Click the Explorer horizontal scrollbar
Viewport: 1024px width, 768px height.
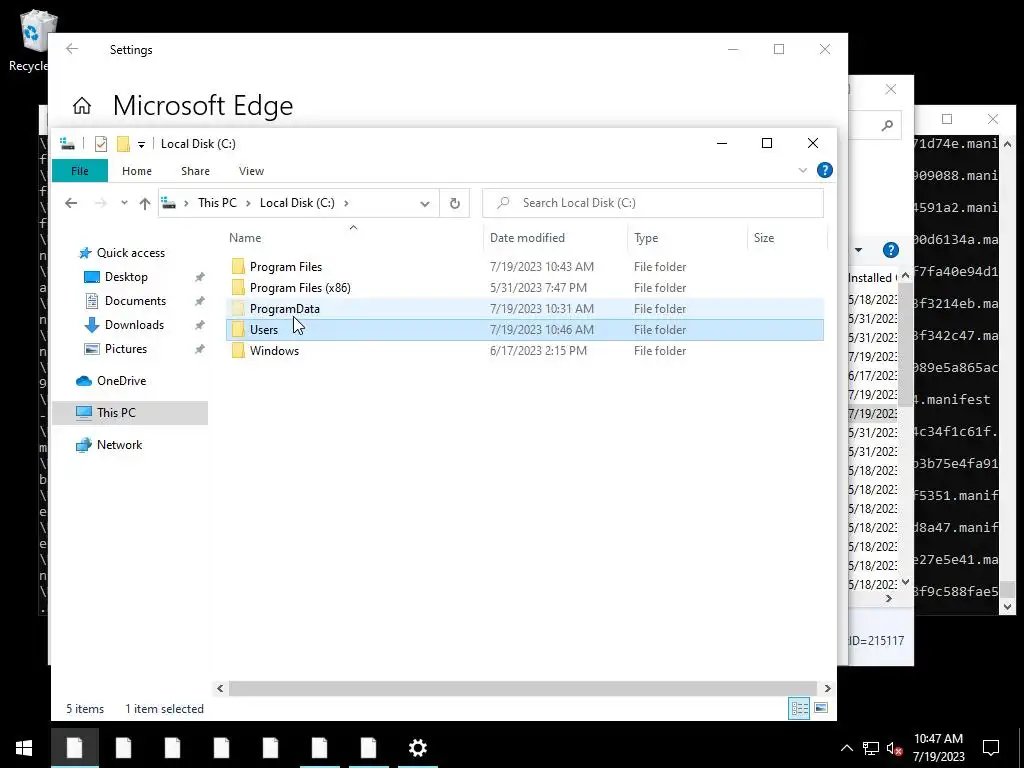coord(522,688)
